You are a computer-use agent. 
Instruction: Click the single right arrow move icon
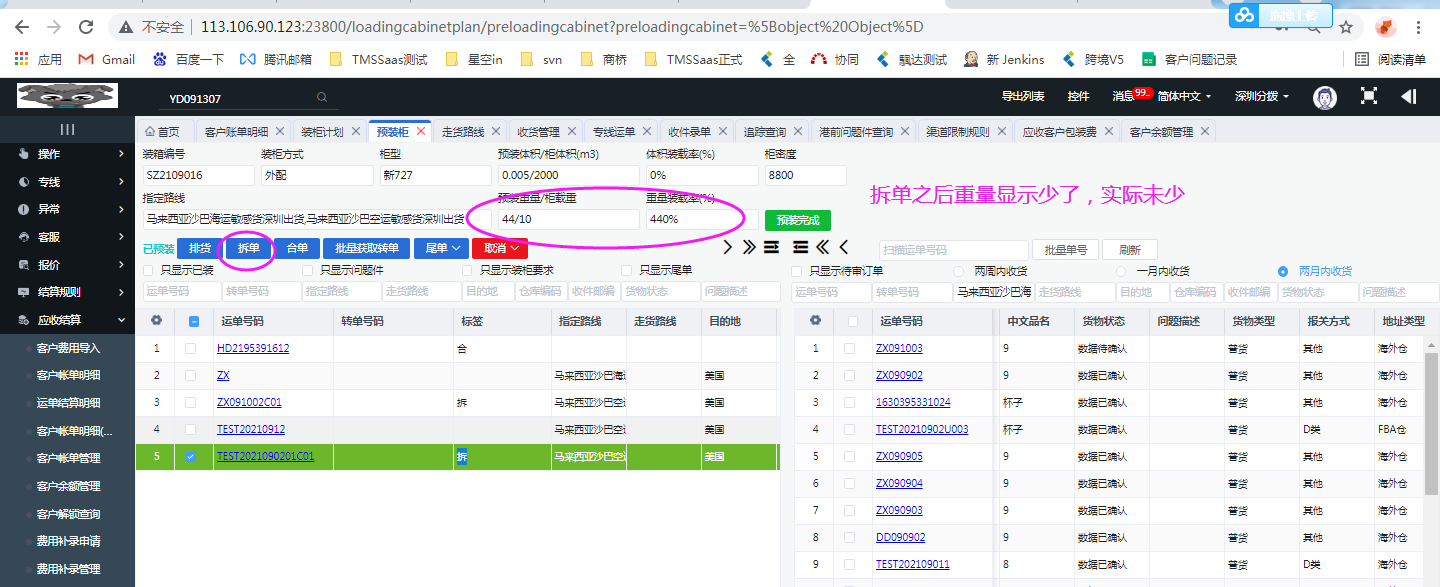(x=727, y=247)
